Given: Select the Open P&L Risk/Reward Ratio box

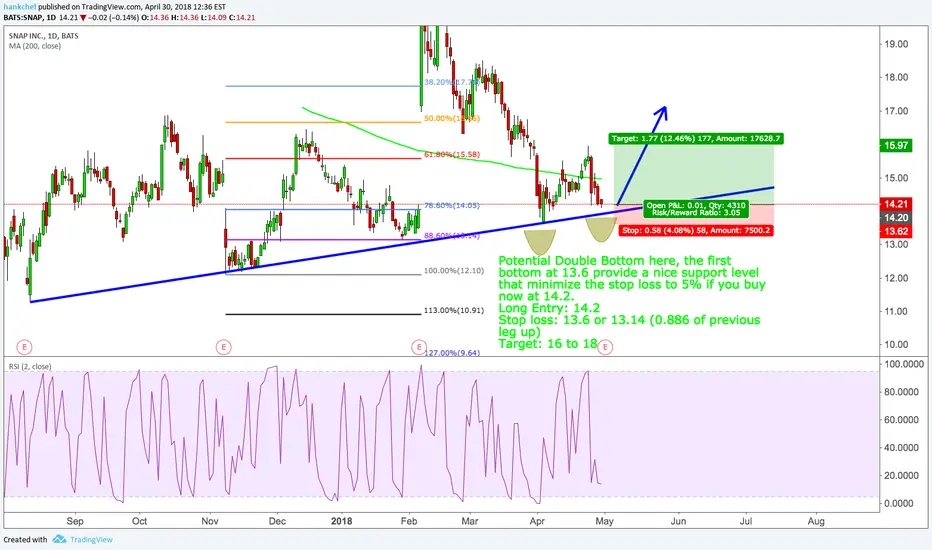Looking at the screenshot, I should coord(695,209).
